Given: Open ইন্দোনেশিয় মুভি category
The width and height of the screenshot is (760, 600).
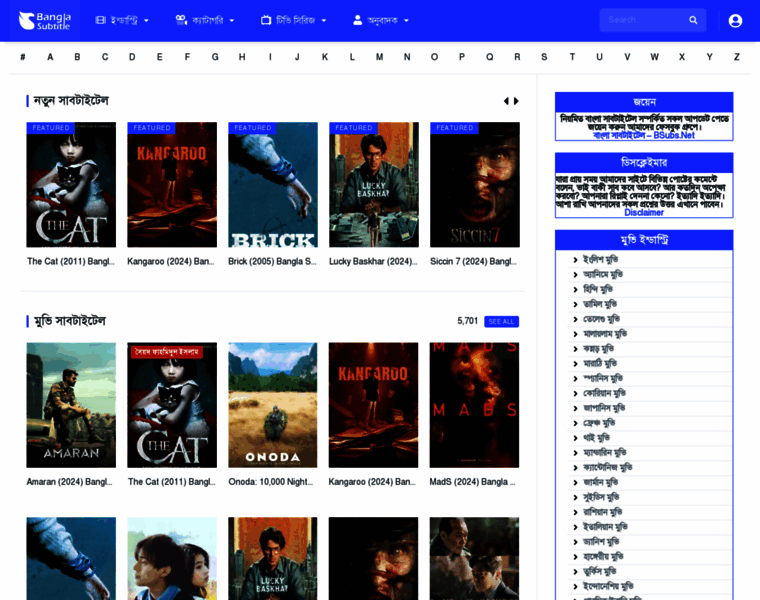Looking at the screenshot, I should [608, 587].
